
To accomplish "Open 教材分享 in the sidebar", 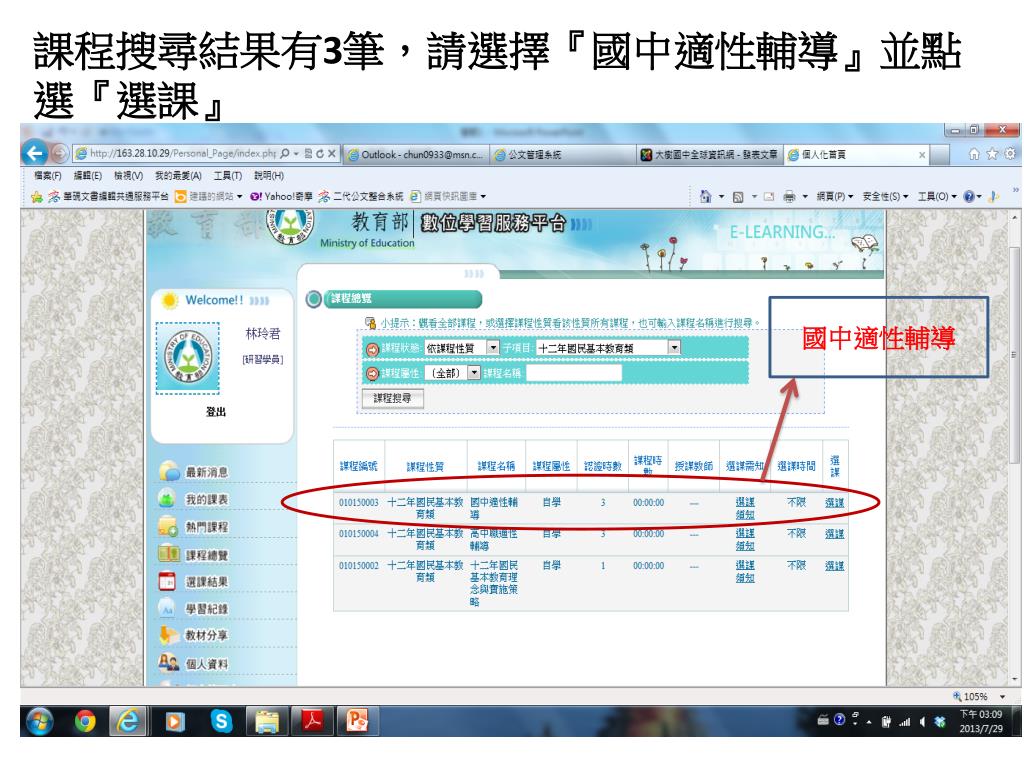I will (206, 635).
